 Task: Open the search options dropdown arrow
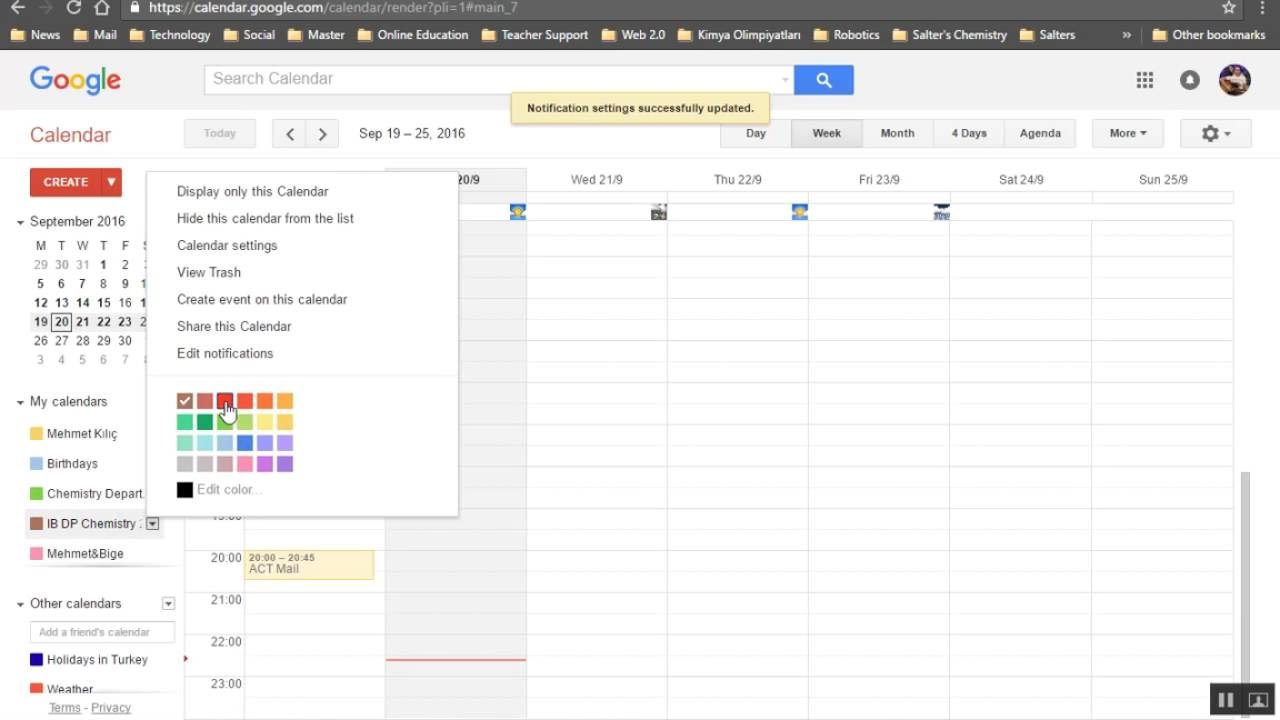785,80
